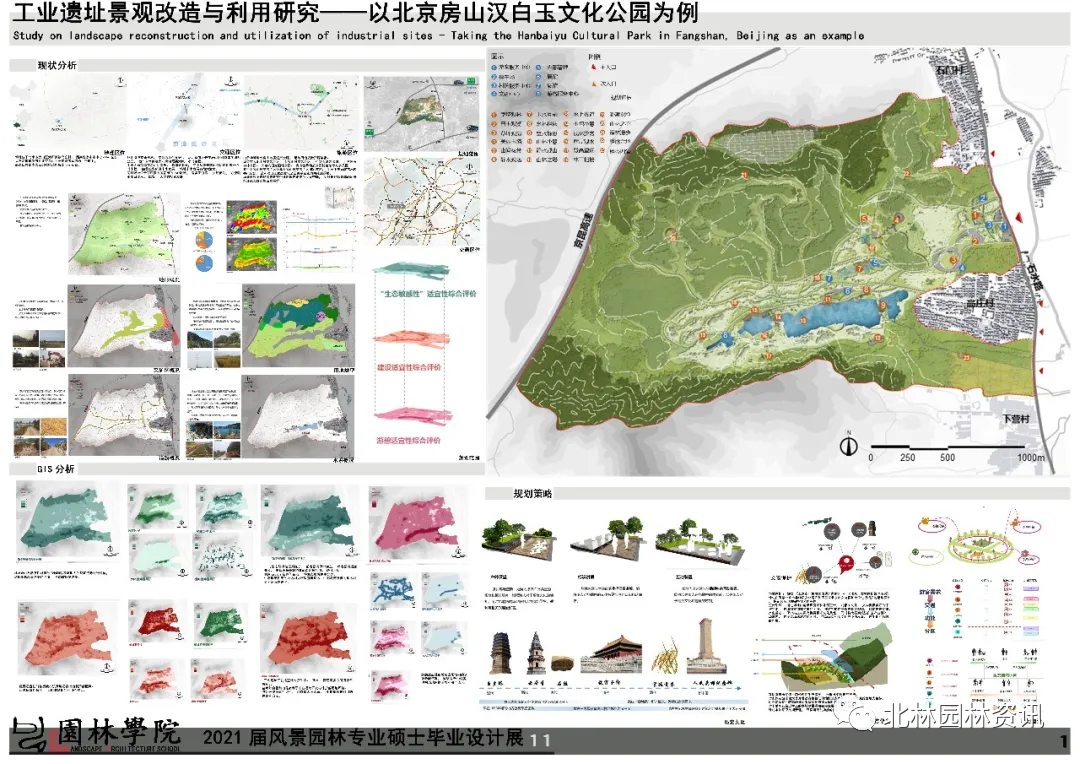Screen dimensions: 1080x764
Task: Click the 下营村 village label on the master plan
Action: [x=1015, y=419]
